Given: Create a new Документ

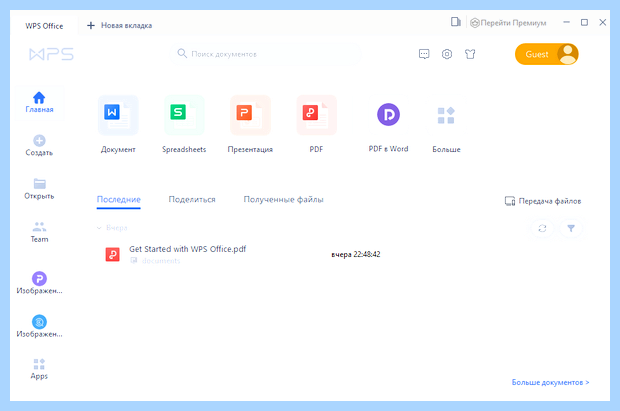Looking at the screenshot, I should coord(118,124).
